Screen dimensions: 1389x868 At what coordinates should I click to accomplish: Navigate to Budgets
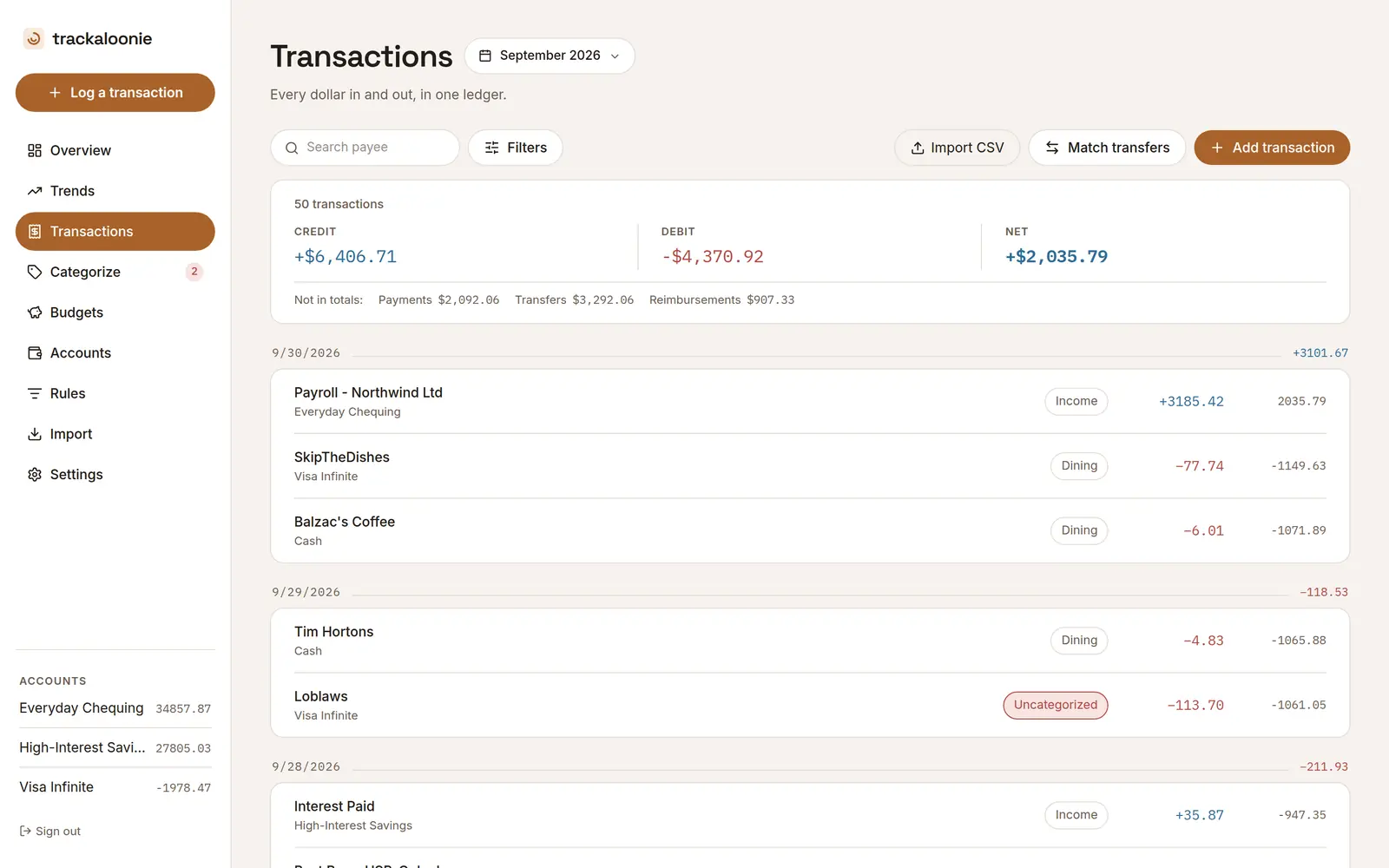point(115,312)
